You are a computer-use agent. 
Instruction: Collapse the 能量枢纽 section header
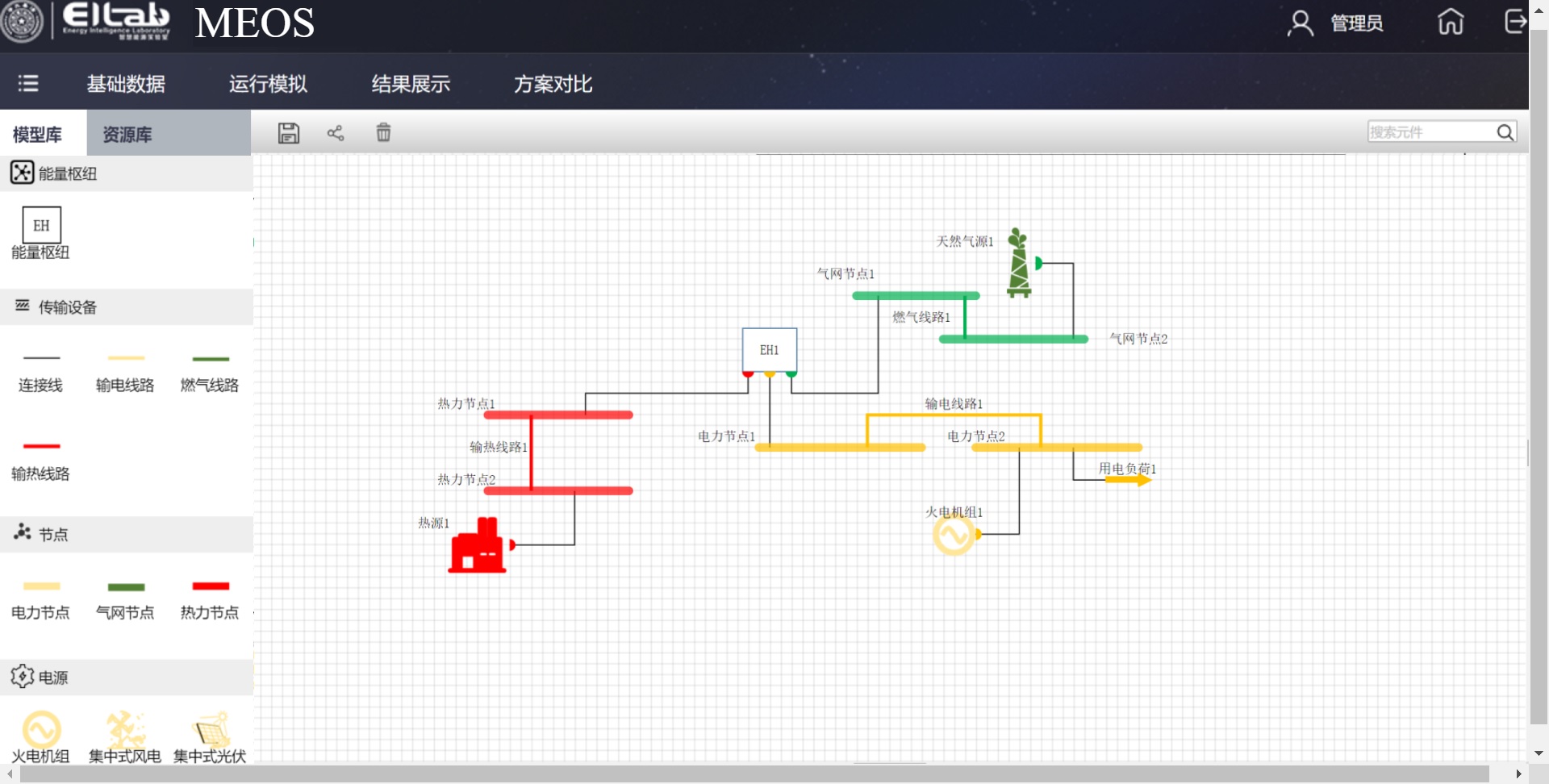point(68,173)
